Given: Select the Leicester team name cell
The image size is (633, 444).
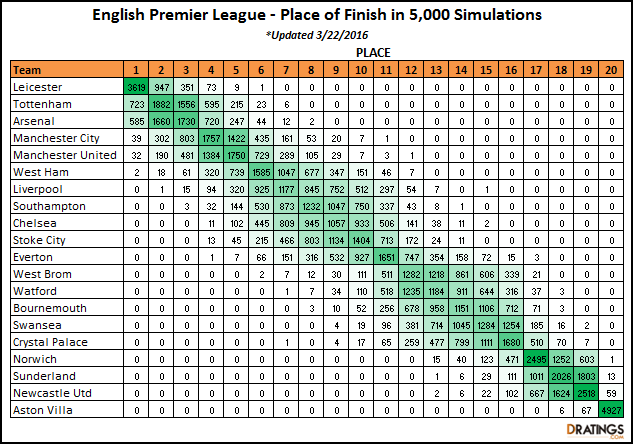Looking at the screenshot, I should click(x=65, y=87).
